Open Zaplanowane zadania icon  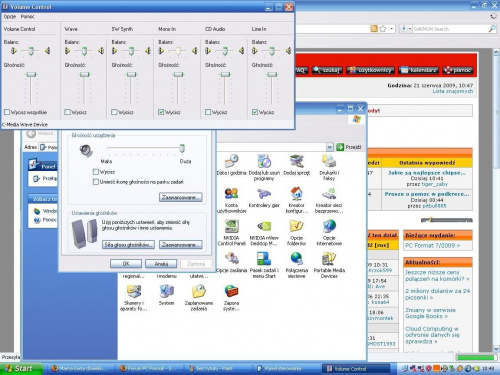coord(199,292)
